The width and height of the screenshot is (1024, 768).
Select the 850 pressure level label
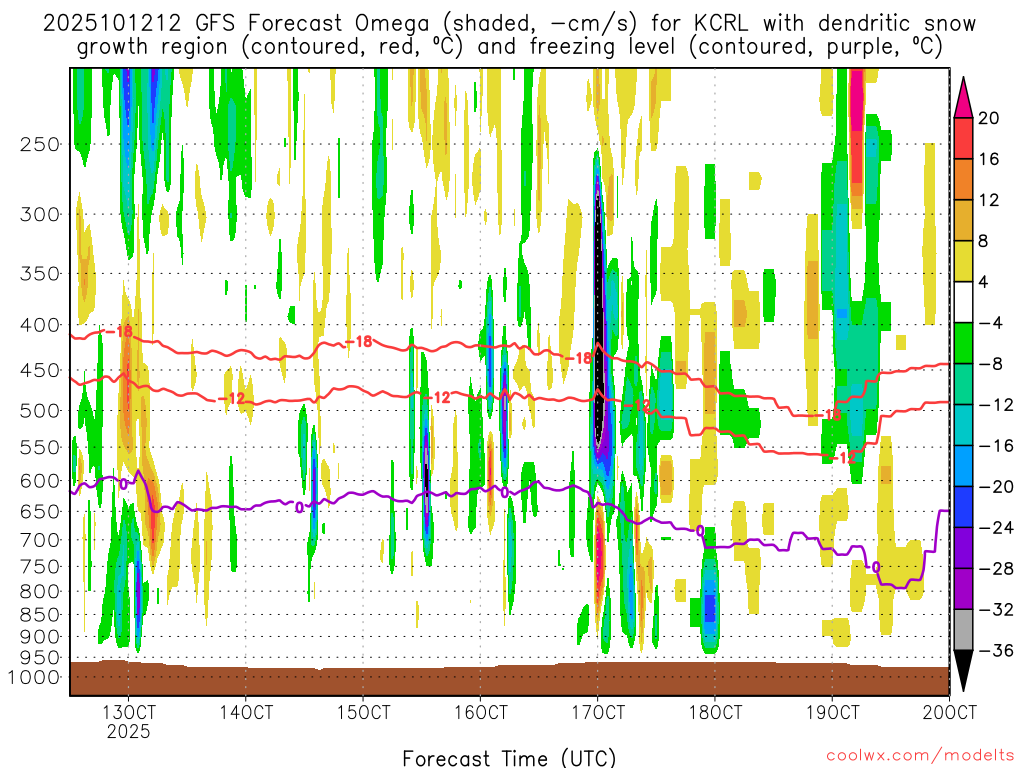40,615
